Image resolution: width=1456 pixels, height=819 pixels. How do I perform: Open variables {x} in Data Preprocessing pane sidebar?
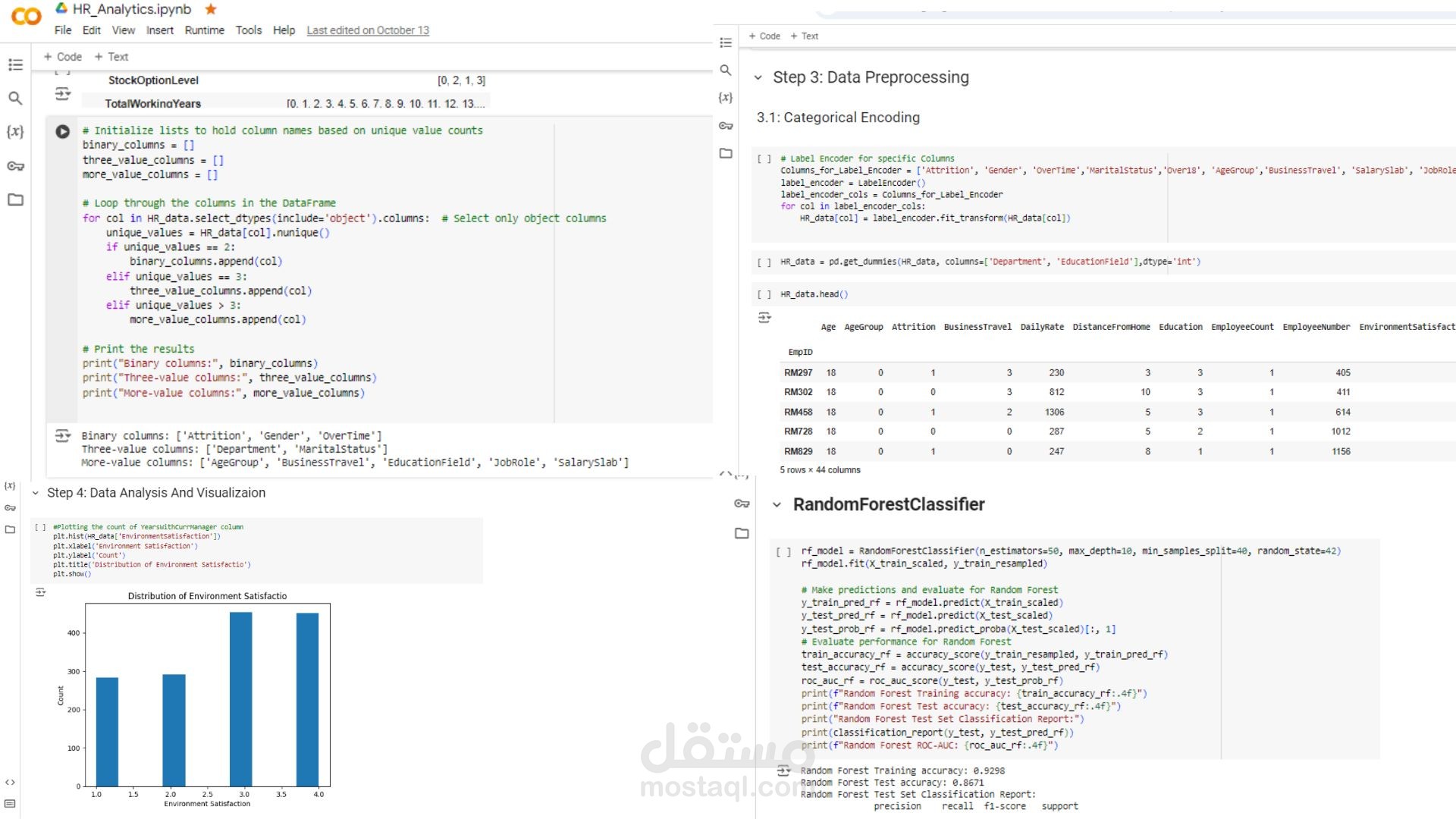coord(726,98)
